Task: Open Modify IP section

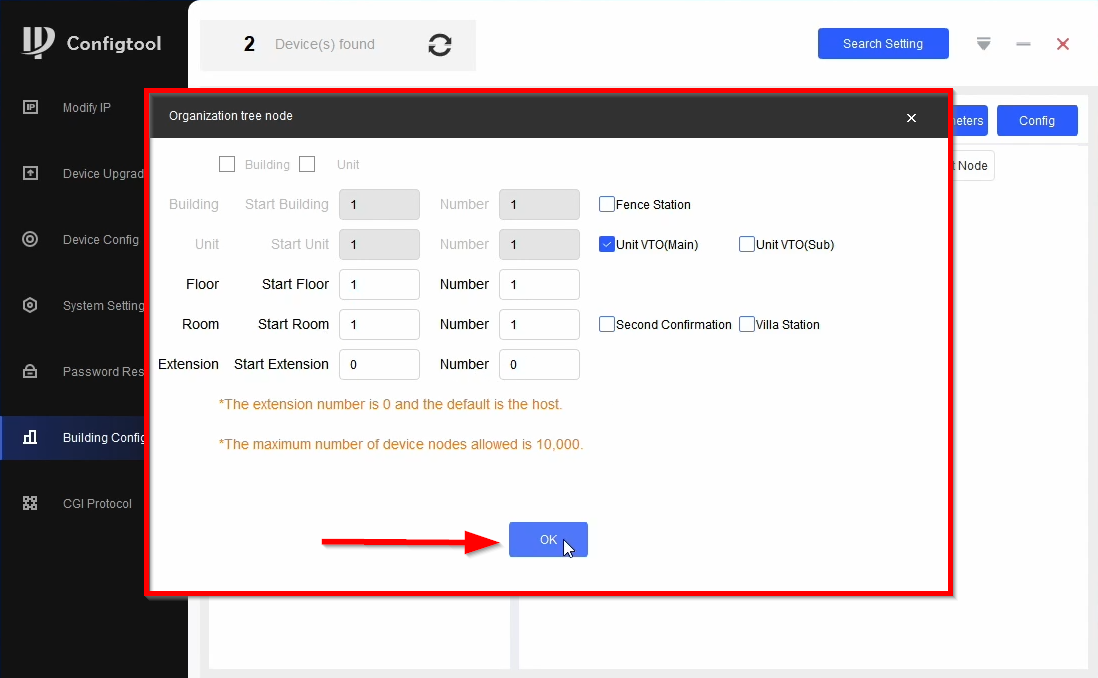Action: point(86,107)
